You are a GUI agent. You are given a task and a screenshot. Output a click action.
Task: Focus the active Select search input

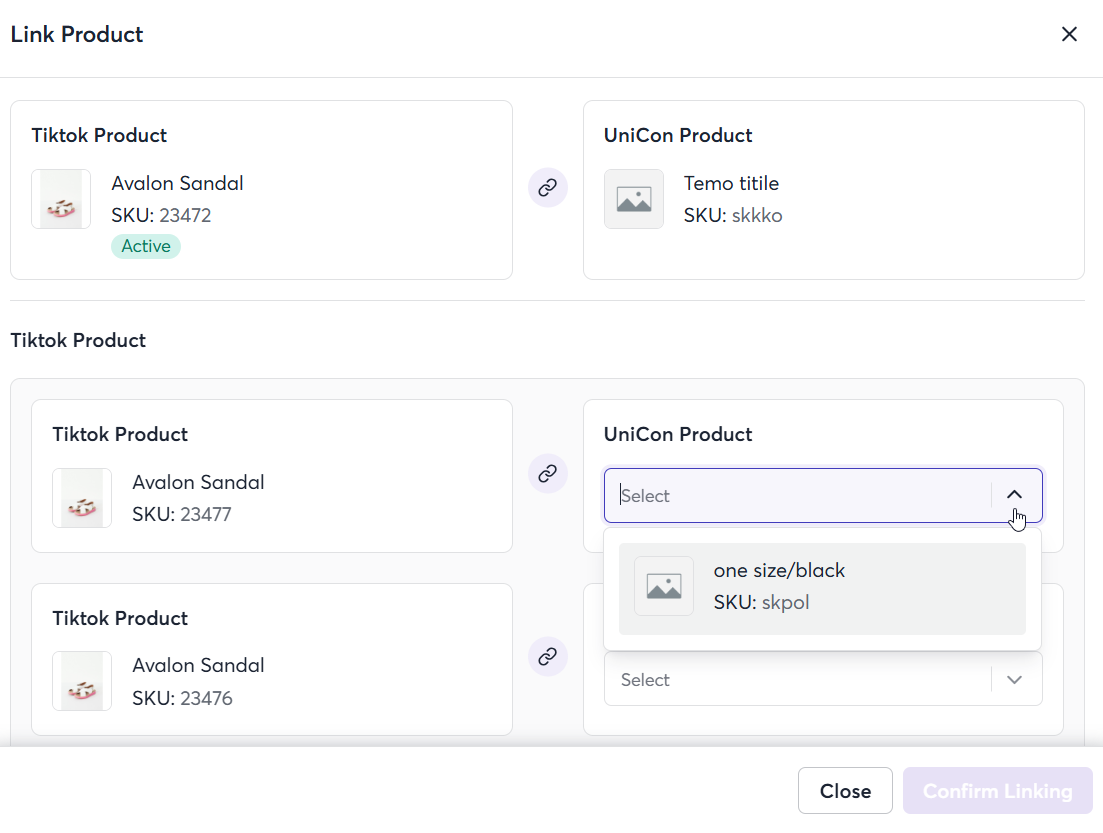point(795,496)
